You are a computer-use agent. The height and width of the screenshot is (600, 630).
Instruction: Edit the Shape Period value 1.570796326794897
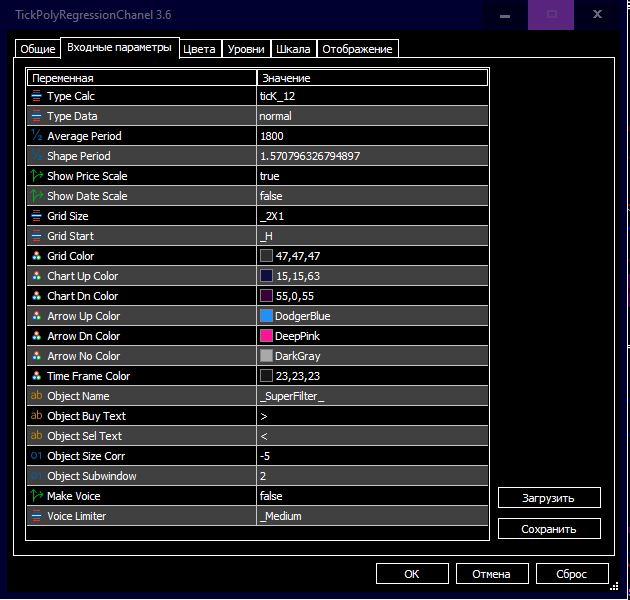[372, 156]
